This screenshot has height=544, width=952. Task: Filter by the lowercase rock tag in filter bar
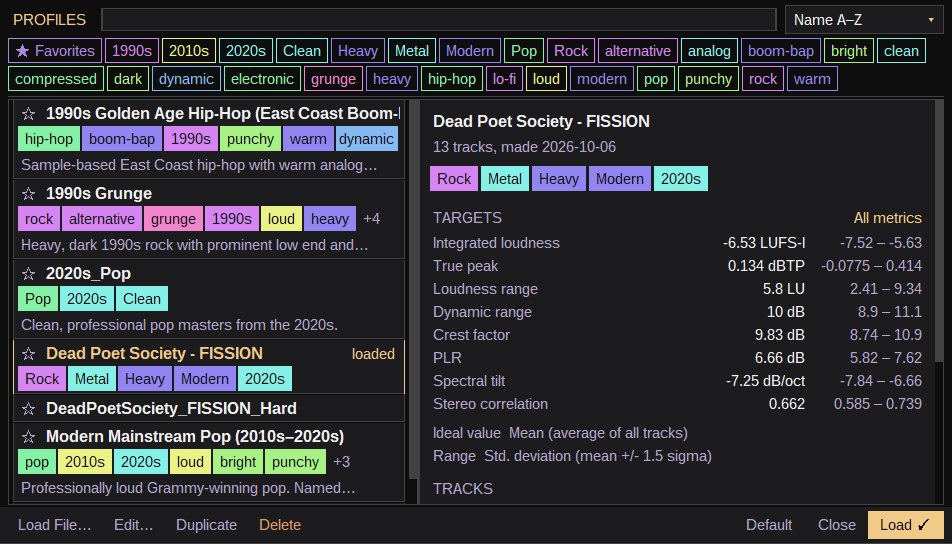coord(763,79)
